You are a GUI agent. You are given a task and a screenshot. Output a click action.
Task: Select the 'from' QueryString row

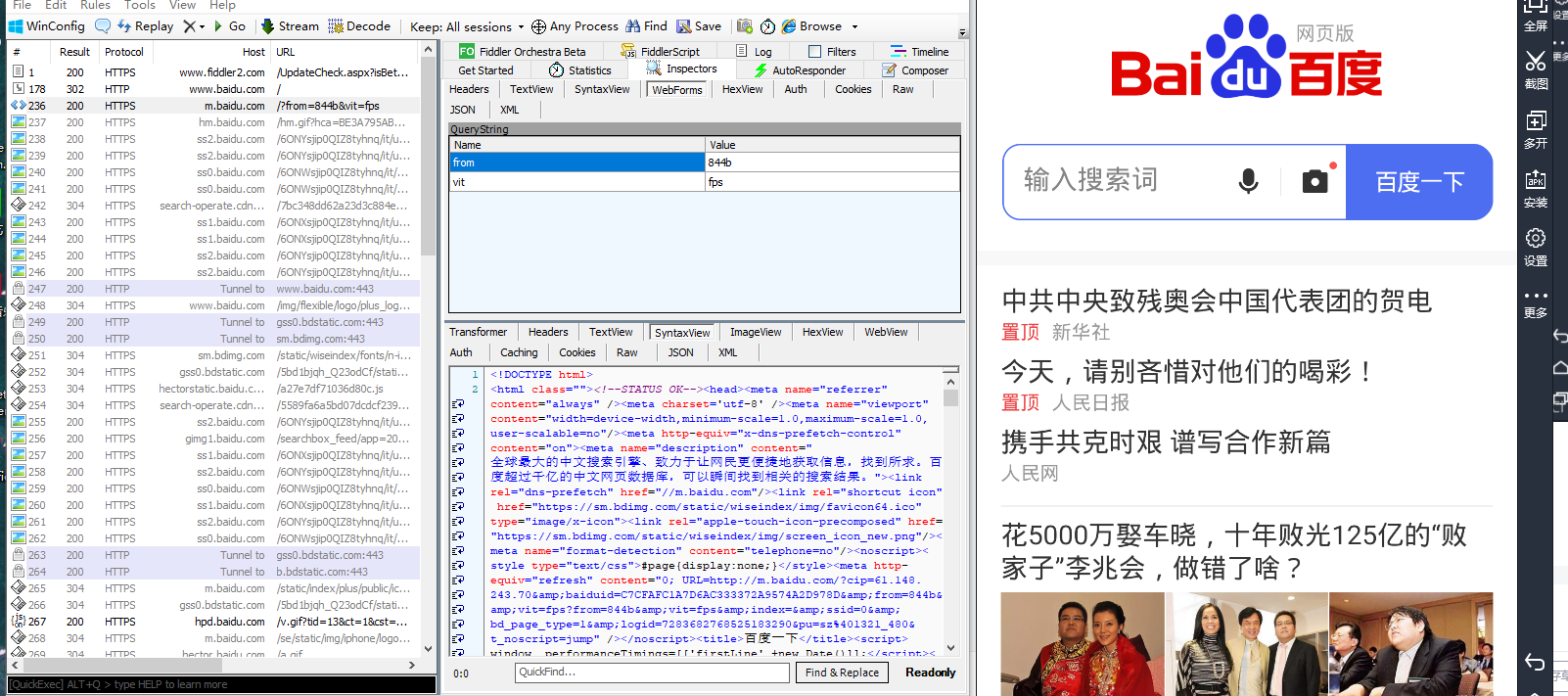(705, 162)
